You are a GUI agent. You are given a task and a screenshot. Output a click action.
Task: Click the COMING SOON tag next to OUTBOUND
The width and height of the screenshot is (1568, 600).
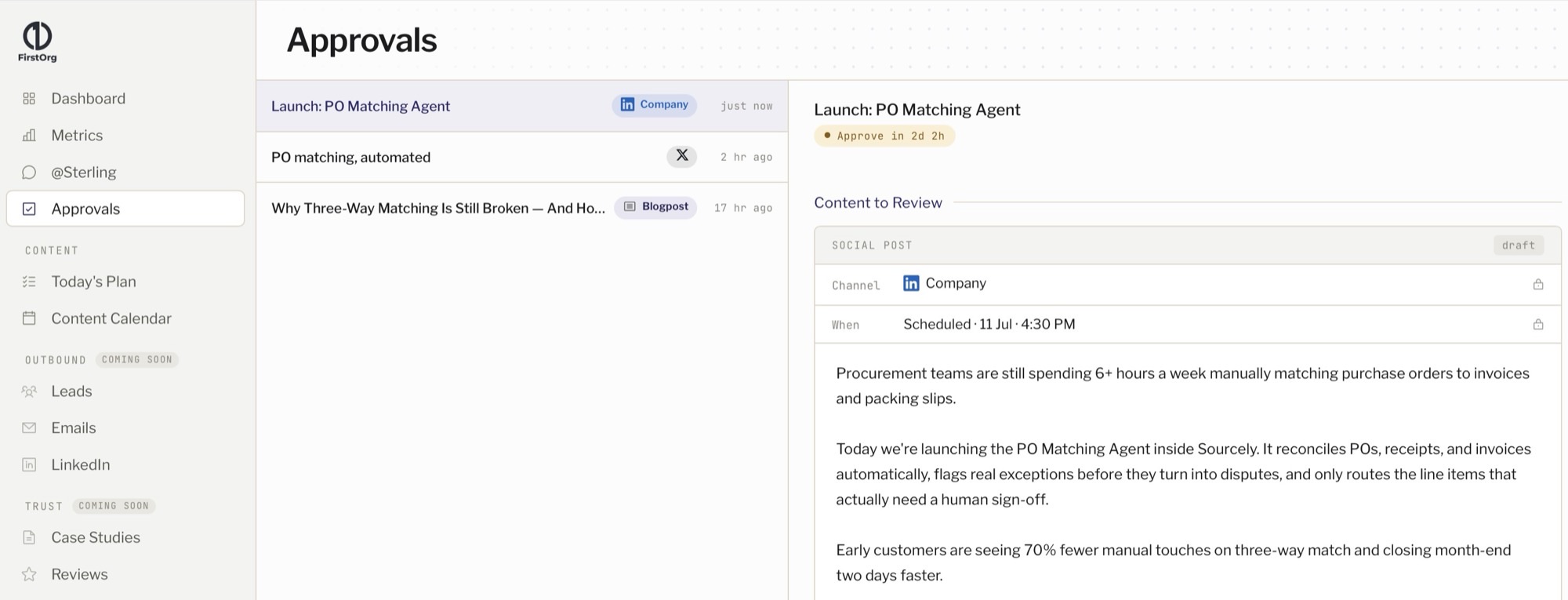(137, 360)
